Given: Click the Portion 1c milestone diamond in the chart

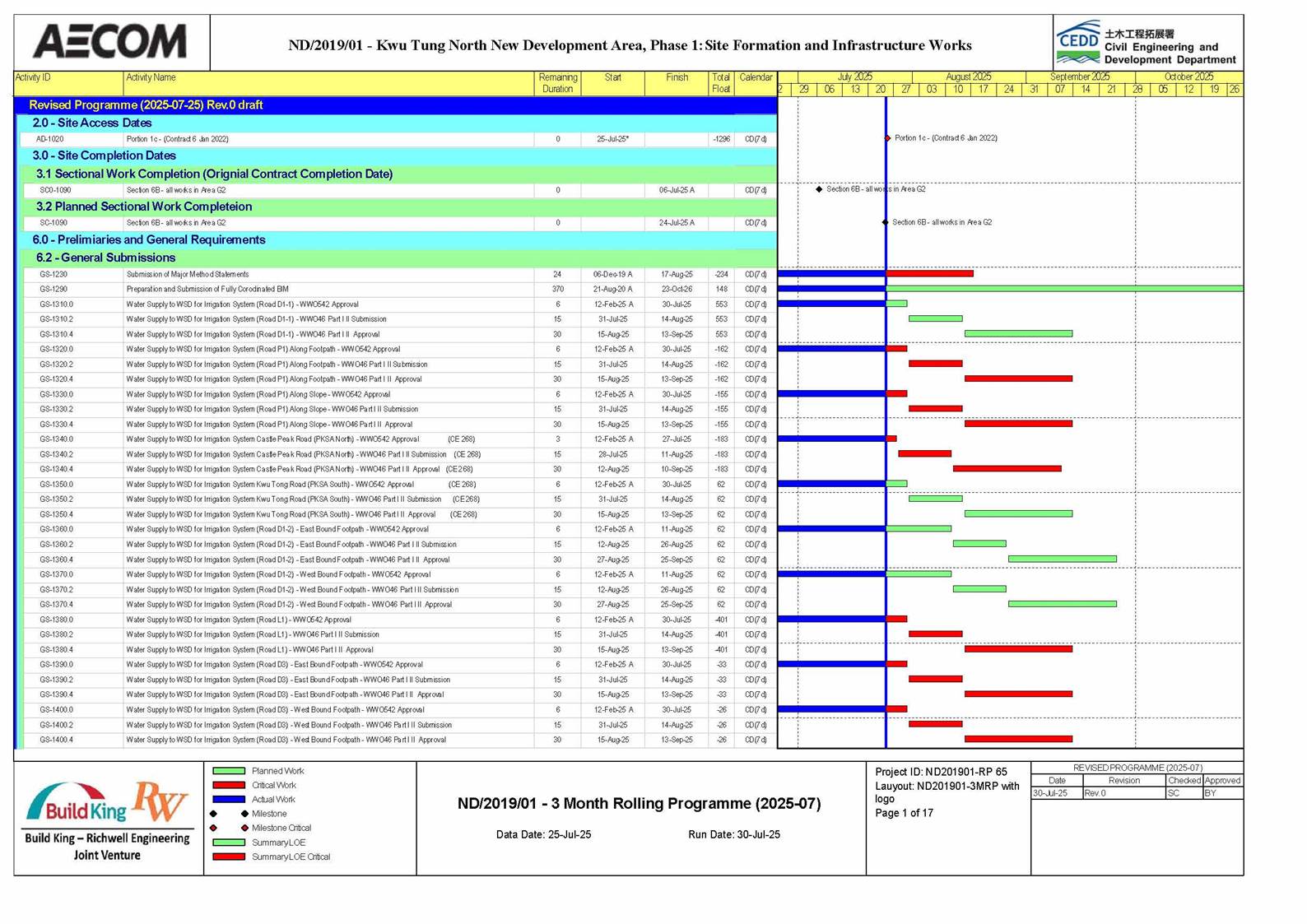Looking at the screenshot, I should tap(887, 138).
